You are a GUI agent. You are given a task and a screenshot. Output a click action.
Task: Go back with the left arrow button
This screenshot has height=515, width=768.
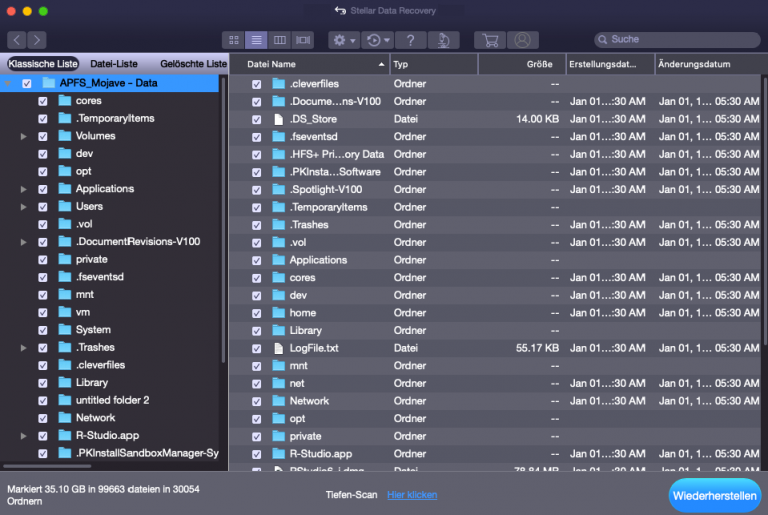point(17,40)
